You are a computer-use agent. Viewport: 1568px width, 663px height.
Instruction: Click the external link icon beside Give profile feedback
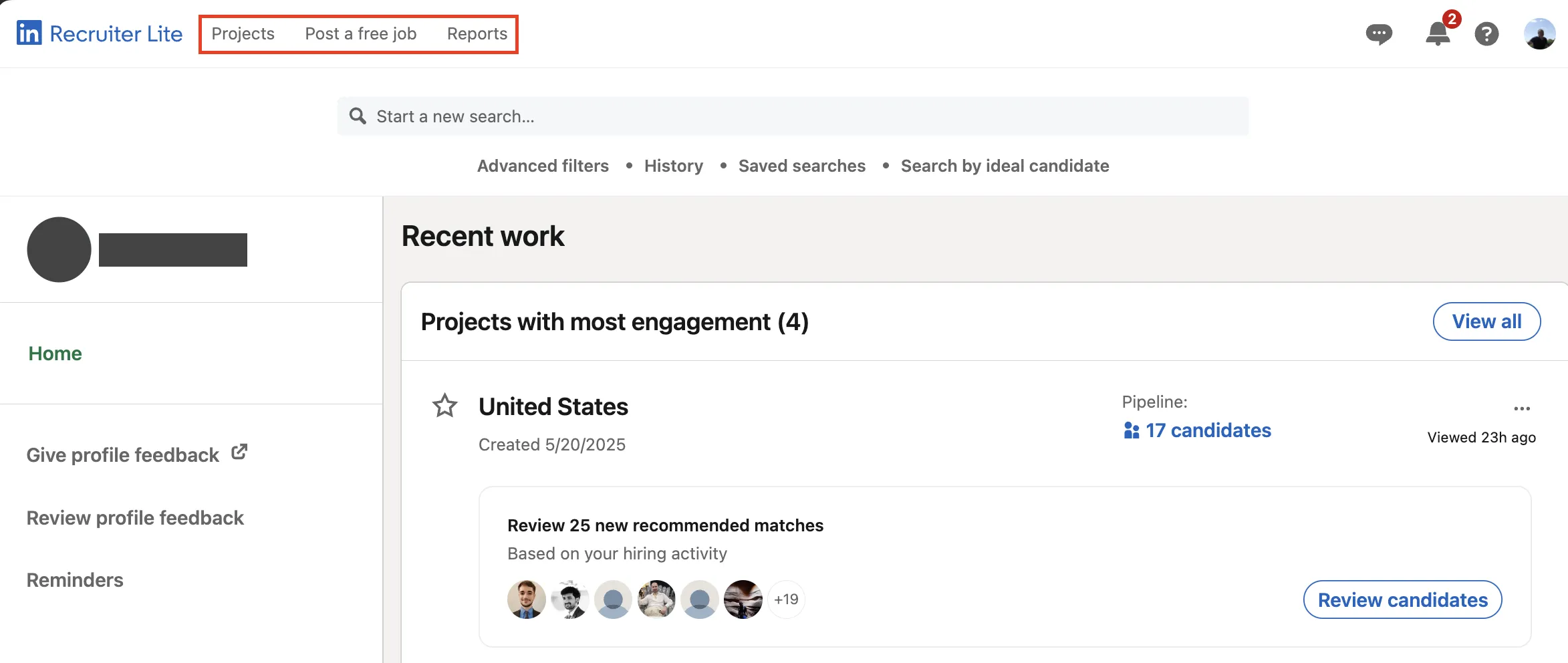click(x=239, y=451)
